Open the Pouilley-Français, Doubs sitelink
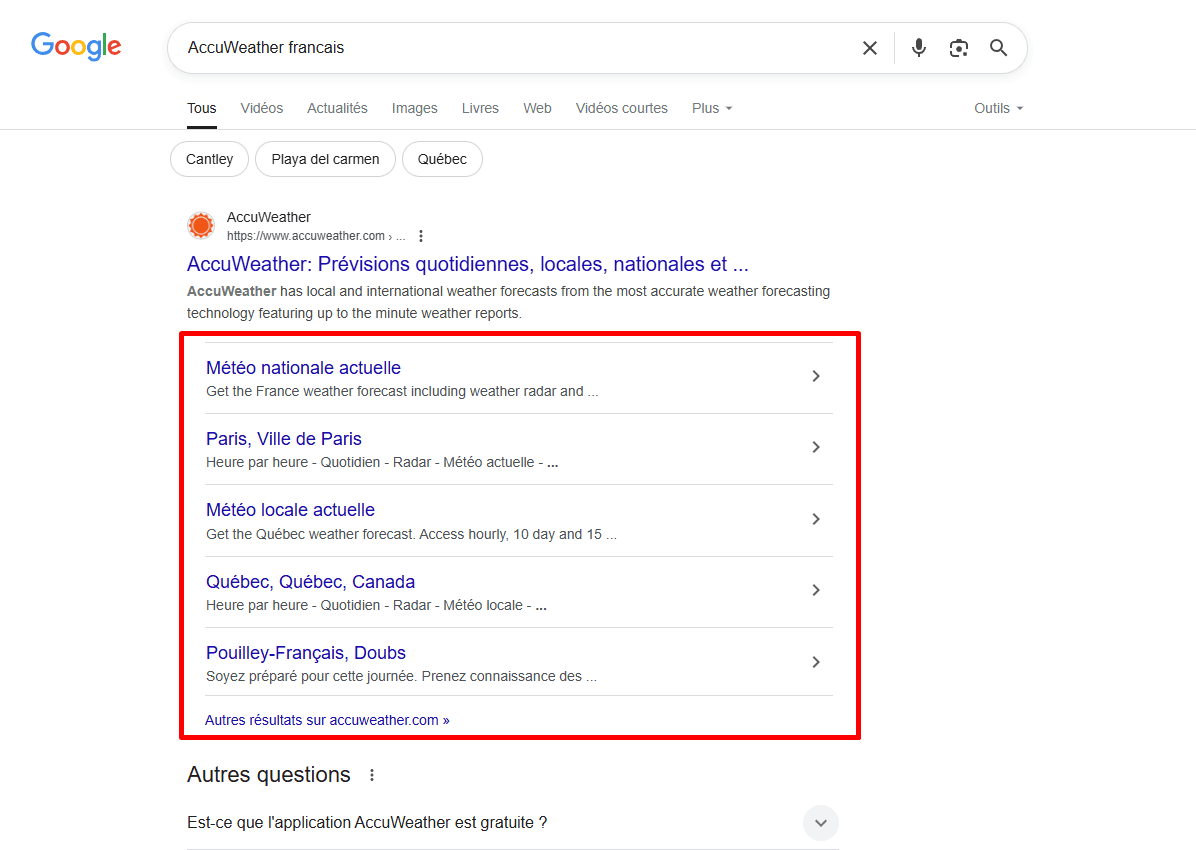Image resolution: width=1196 pixels, height=850 pixels. [x=305, y=653]
